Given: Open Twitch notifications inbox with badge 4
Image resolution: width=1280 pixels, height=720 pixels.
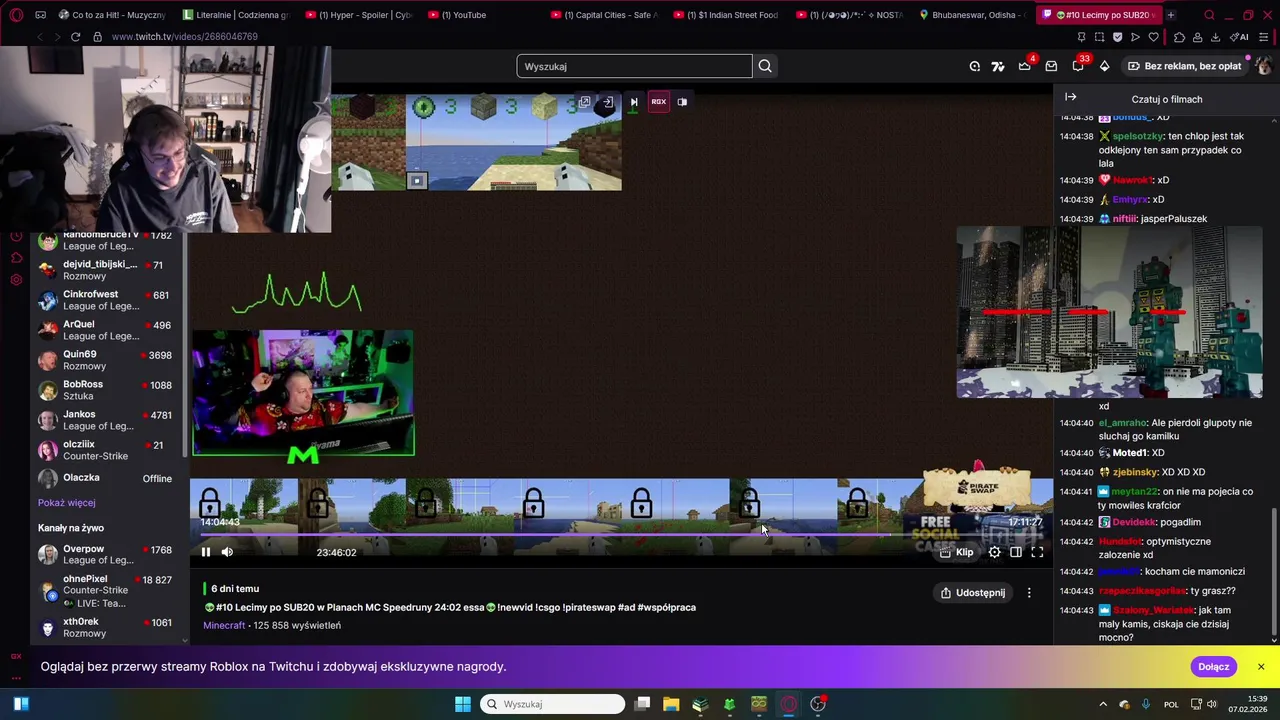Looking at the screenshot, I should pyautogui.click(x=1025, y=66).
